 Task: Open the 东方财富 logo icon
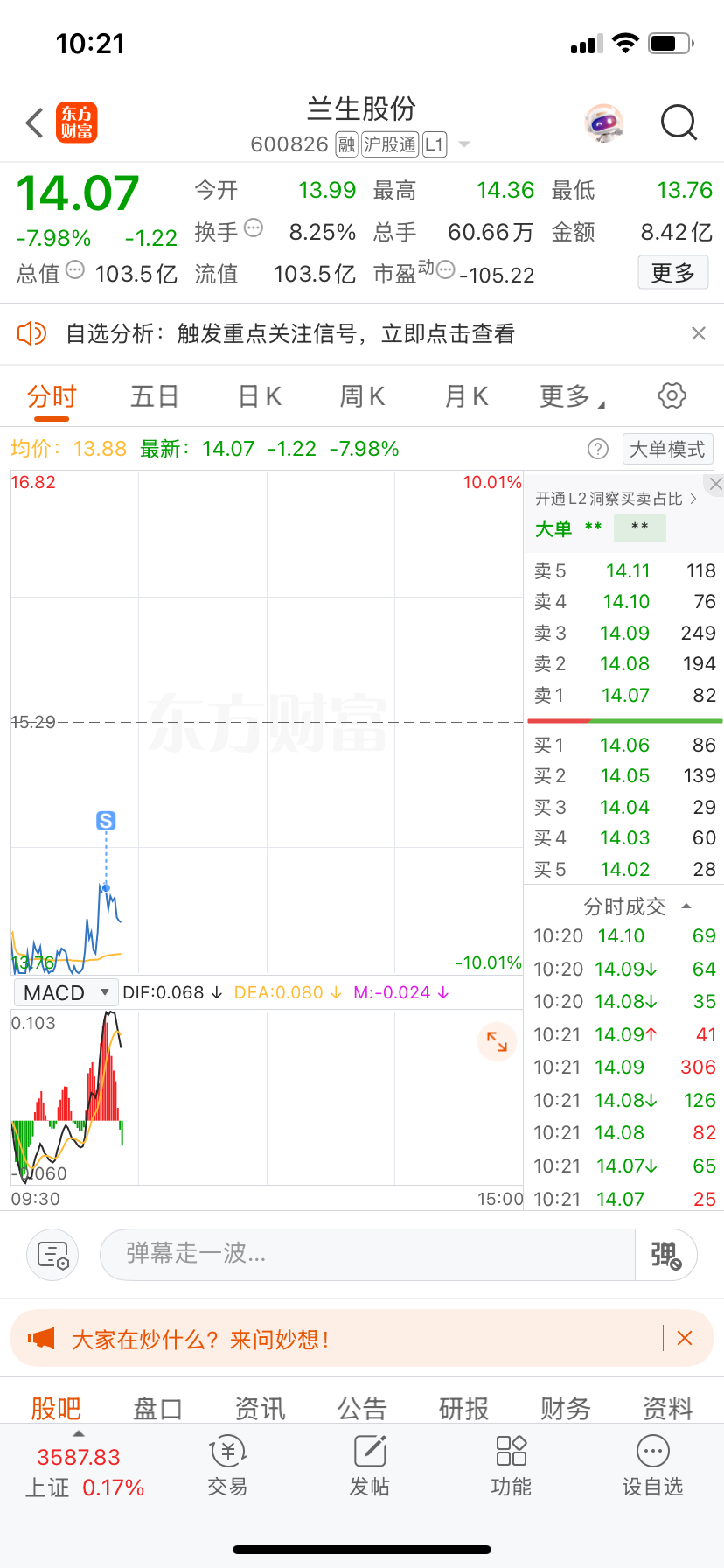tap(77, 122)
